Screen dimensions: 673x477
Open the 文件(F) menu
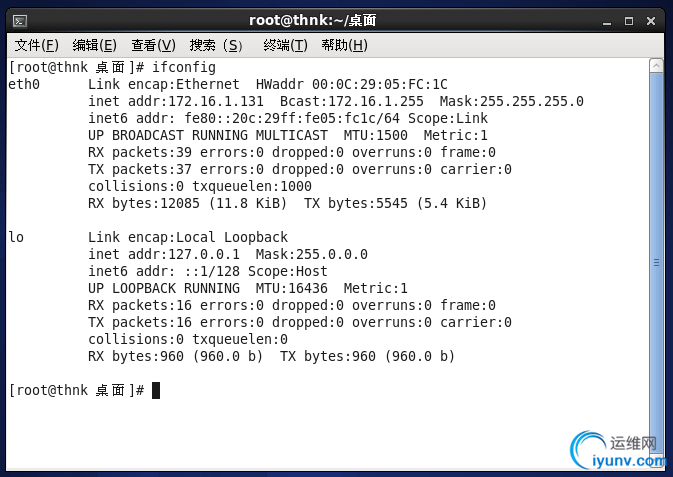(37, 45)
